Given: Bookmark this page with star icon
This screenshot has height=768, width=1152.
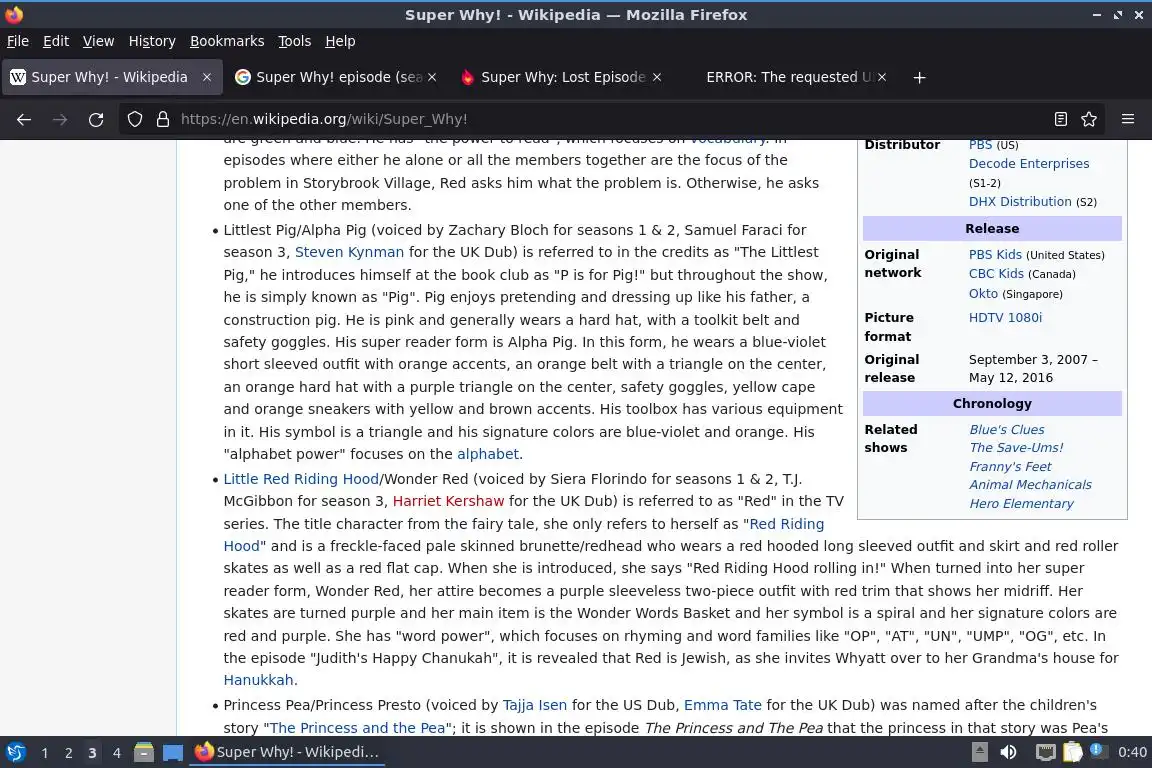Looking at the screenshot, I should 1089,119.
